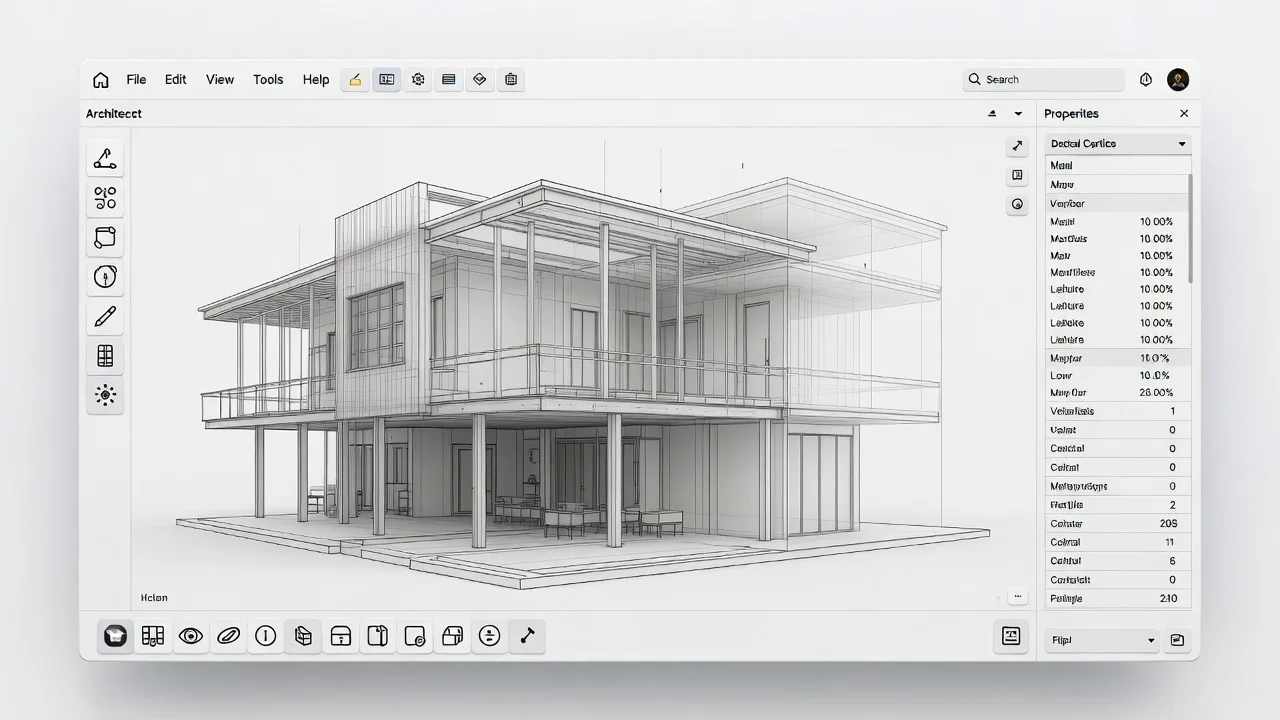Open the Tools menu

[267, 79]
